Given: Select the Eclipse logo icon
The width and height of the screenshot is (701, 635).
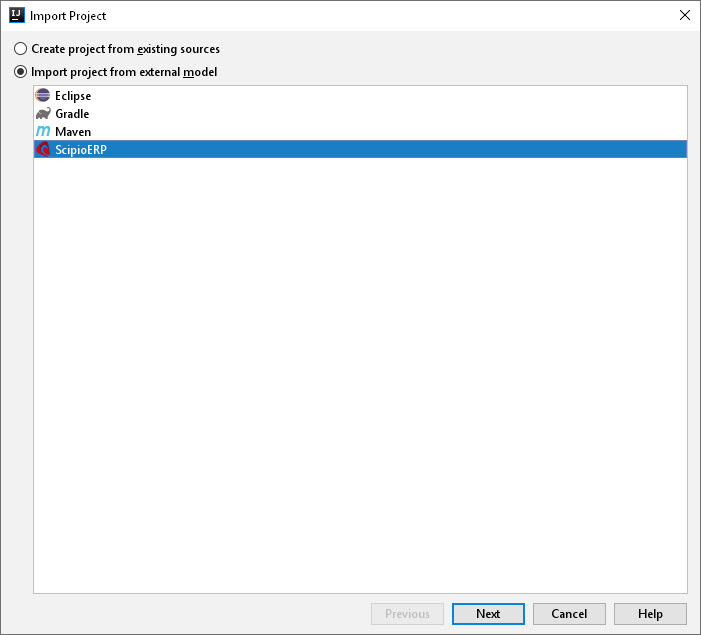Looking at the screenshot, I should point(43,95).
